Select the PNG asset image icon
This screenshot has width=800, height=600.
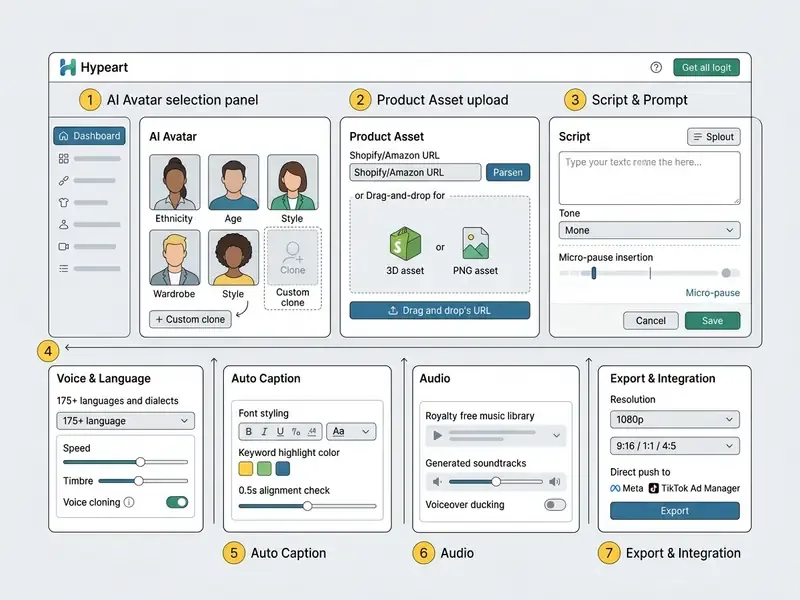[x=476, y=244]
